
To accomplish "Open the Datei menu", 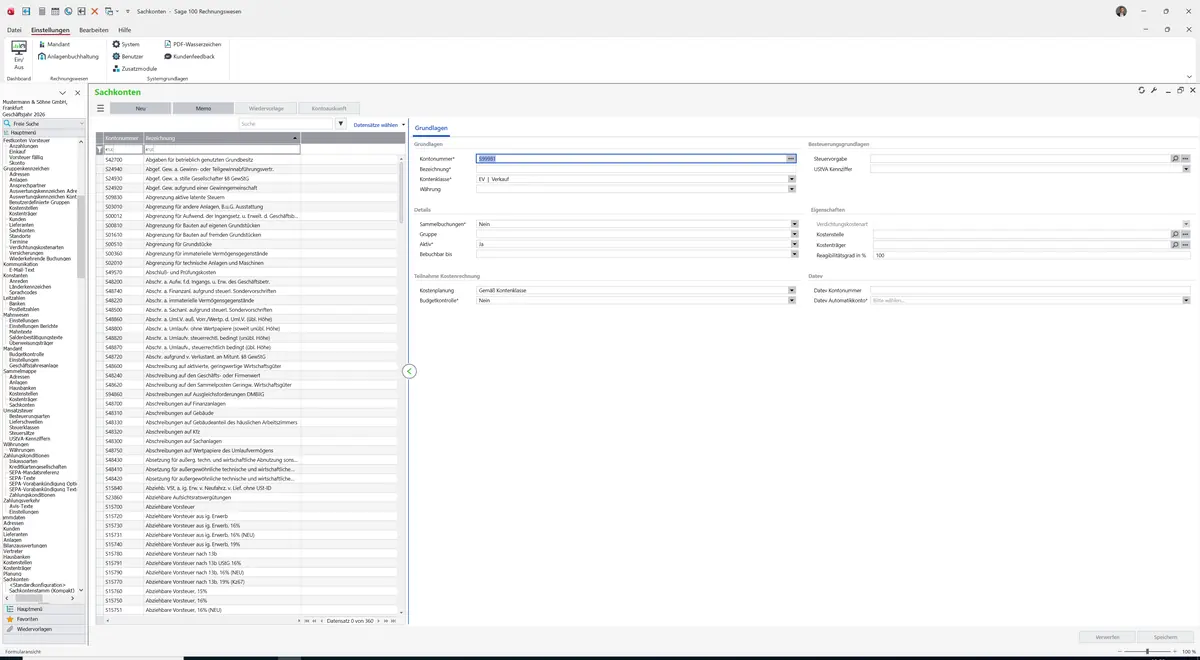I will 14,30.
